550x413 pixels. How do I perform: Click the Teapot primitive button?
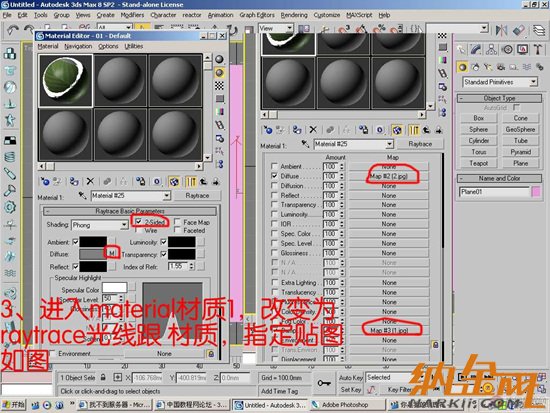point(478,163)
